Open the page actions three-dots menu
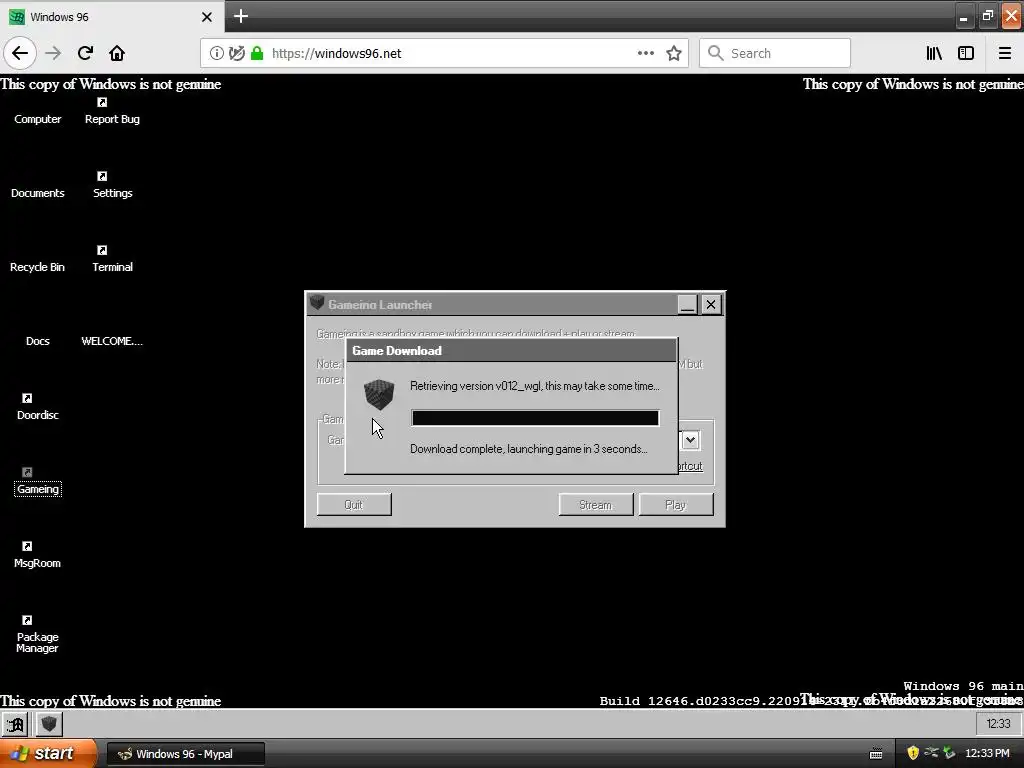1024x768 pixels. (x=646, y=53)
